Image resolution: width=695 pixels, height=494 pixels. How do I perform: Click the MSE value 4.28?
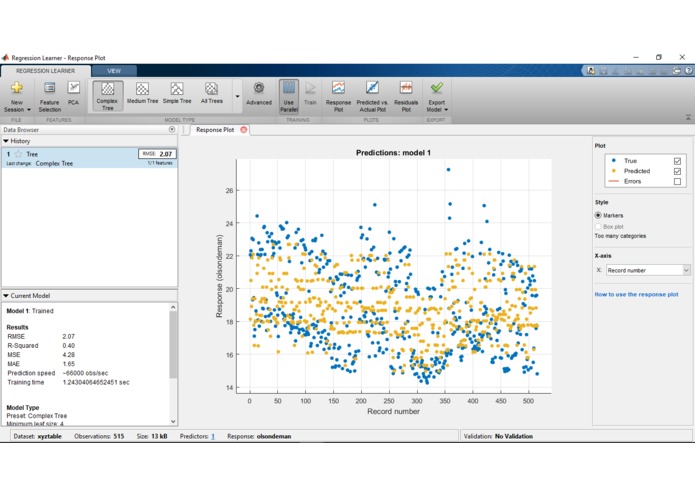tap(69, 355)
